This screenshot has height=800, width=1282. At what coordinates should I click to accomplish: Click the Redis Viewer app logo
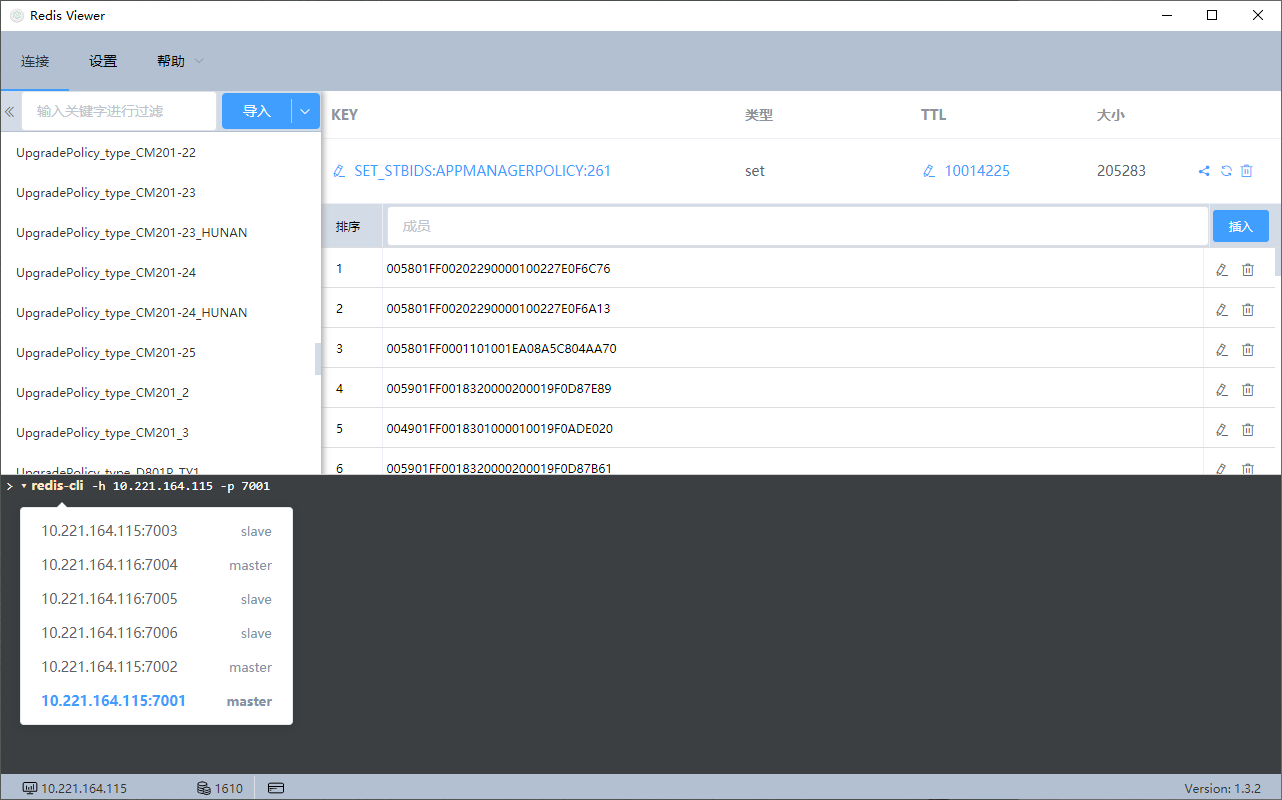click(16, 15)
